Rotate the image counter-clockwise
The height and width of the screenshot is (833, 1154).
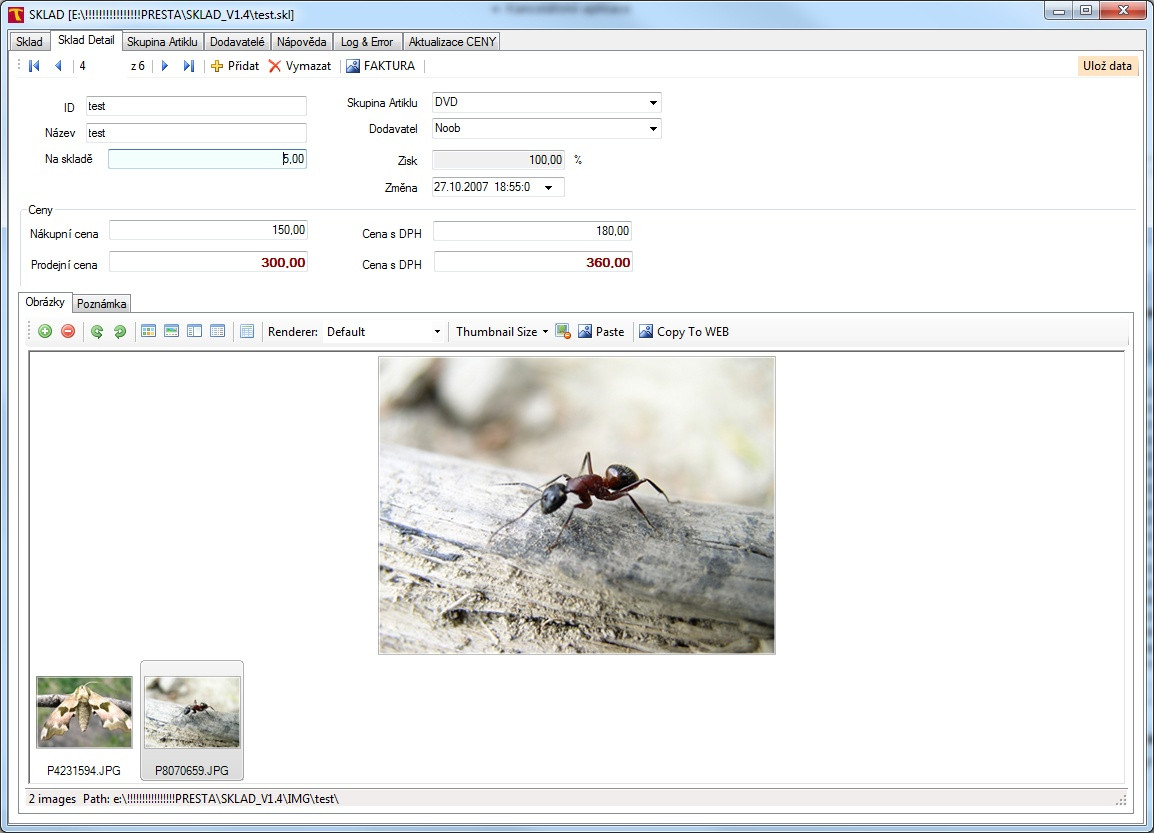pyautogui.click(x=96, y=332)
